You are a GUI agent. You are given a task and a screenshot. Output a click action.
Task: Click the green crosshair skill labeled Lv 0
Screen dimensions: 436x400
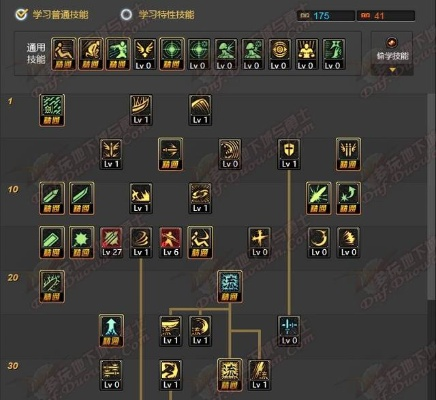[198, 54]
